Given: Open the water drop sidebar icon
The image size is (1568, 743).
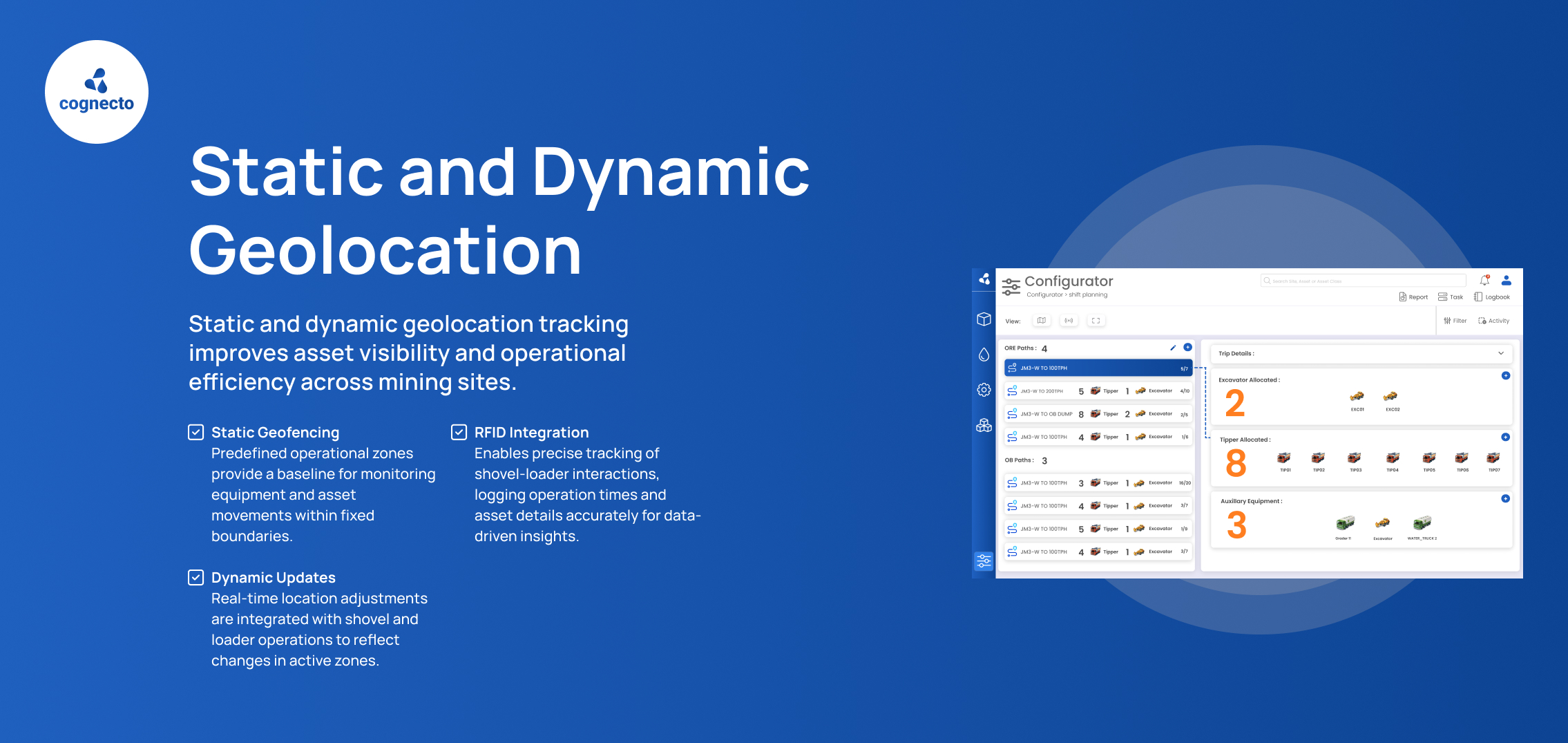Looking at the screenshot, I should tap(984, 355).
